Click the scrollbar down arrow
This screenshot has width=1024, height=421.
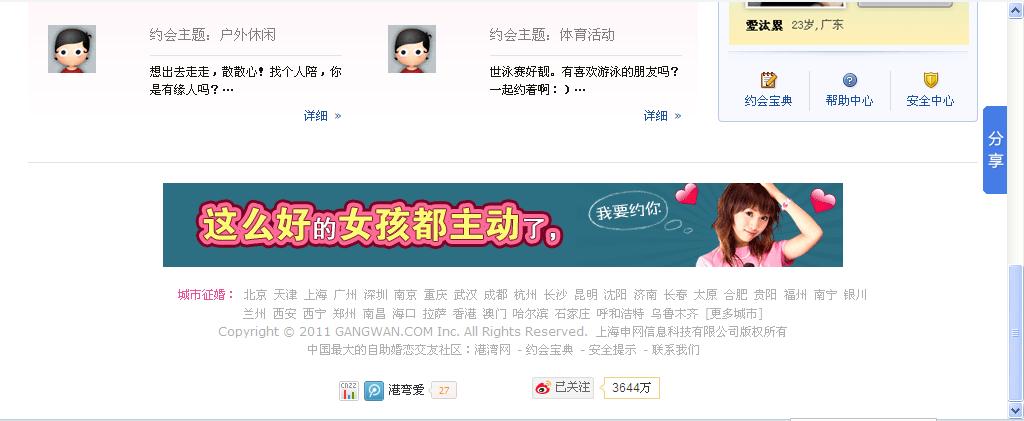[x=1016, y=410]
